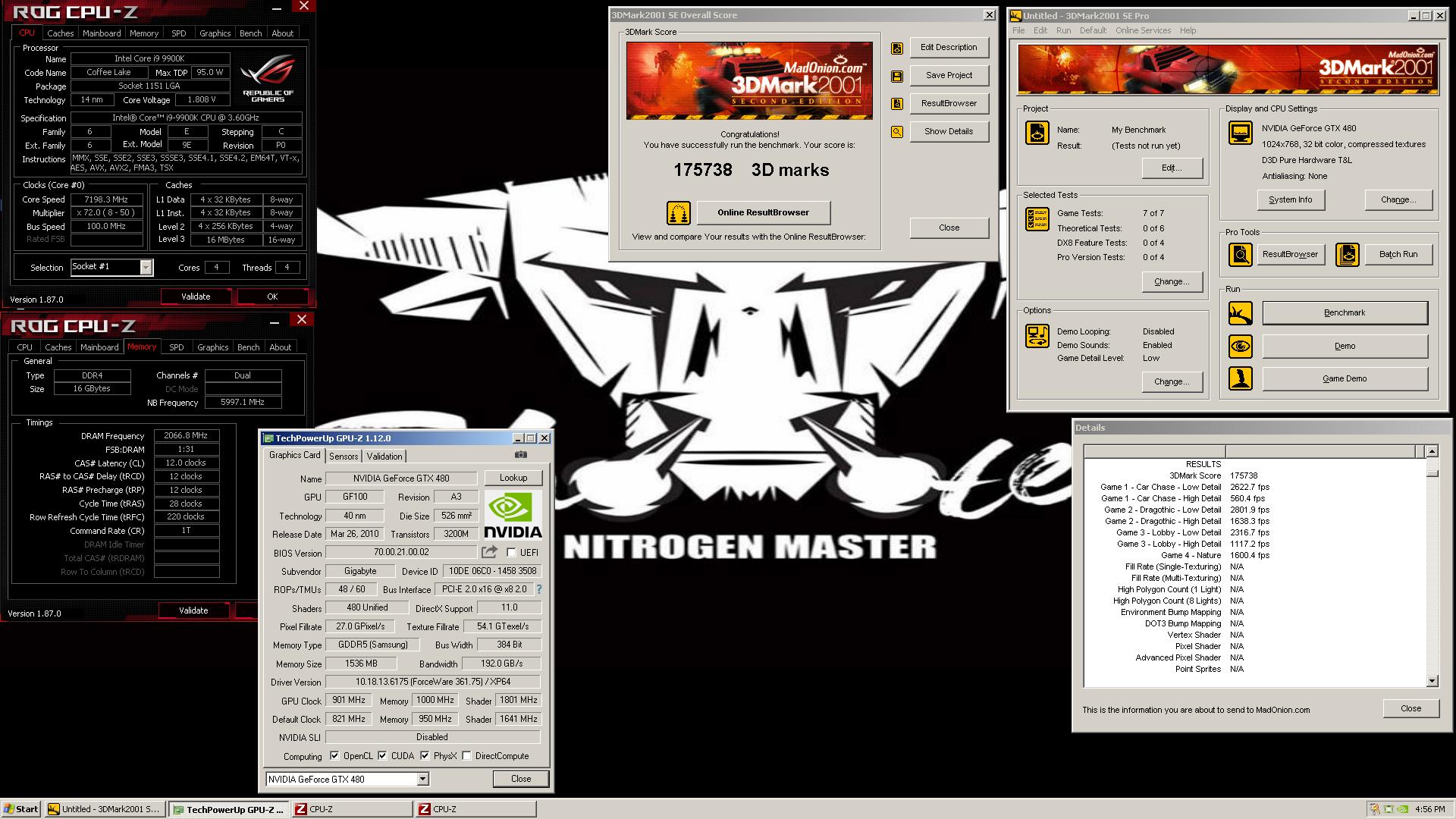Image resolution: width=1456 pixels, height=819 pixels.
Task: Click the Benchmark button
Action: (x=1345, y=313)
